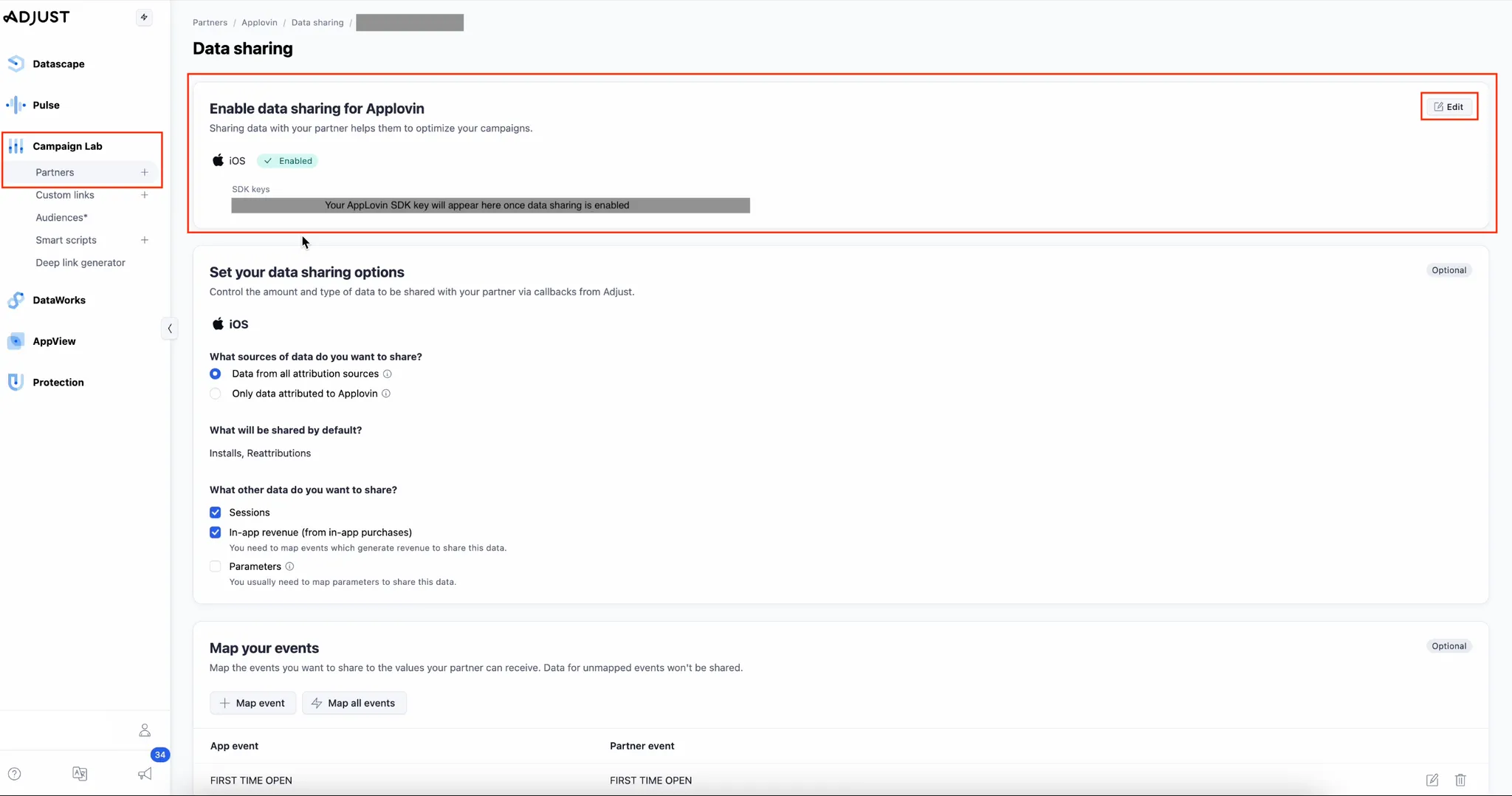Collapse the sidebar with chevron
Viewport: 1512px width, 796px height.
[x=169, y=329]
